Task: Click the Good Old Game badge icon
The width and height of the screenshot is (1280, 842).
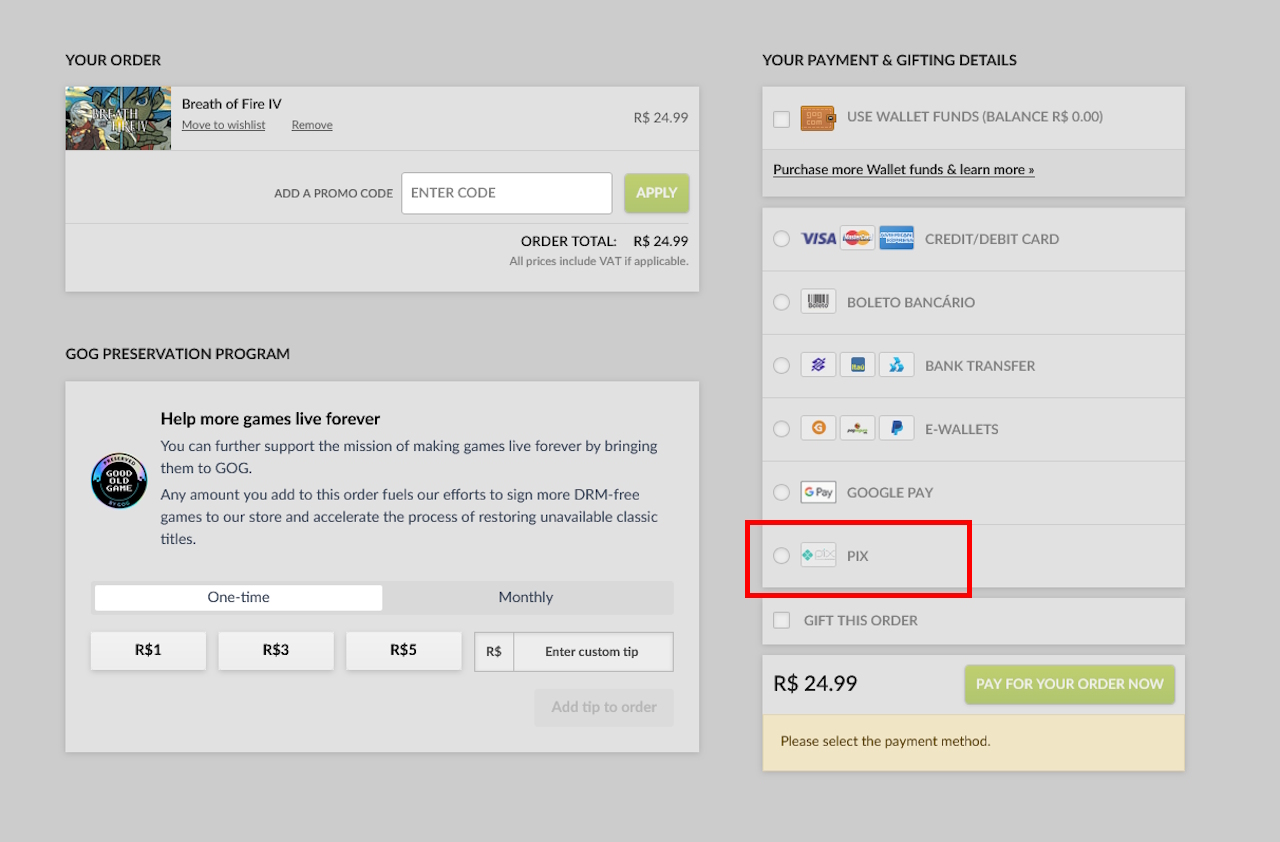Action: [x=119, y=481]
